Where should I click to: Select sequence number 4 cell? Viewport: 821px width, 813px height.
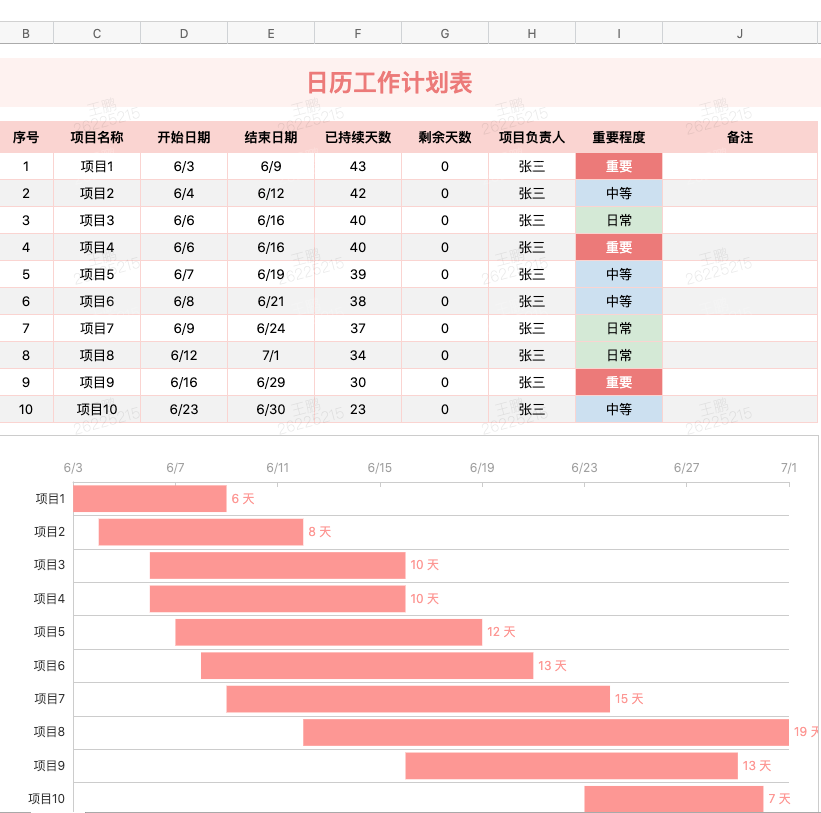pos(26,248)
